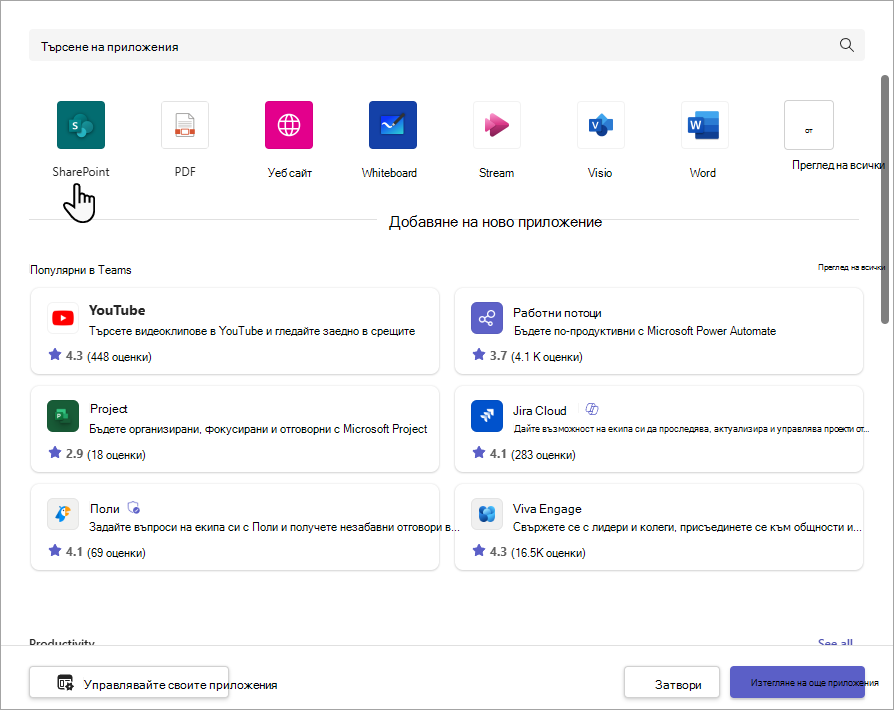The height and width of the screenshot is (710, 894).
Task: Pick the Visio app icon
Action: tap(601, 125)
